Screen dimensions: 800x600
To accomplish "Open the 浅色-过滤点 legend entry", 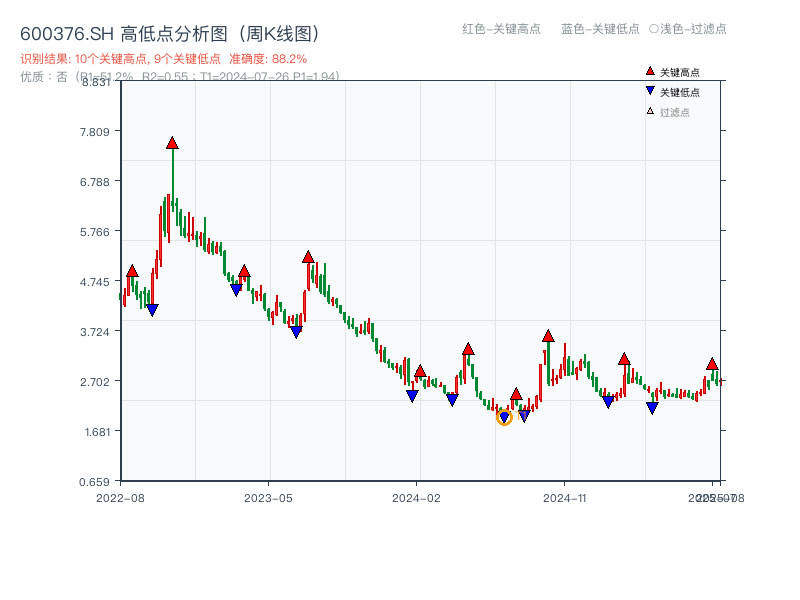I will 695,29.
